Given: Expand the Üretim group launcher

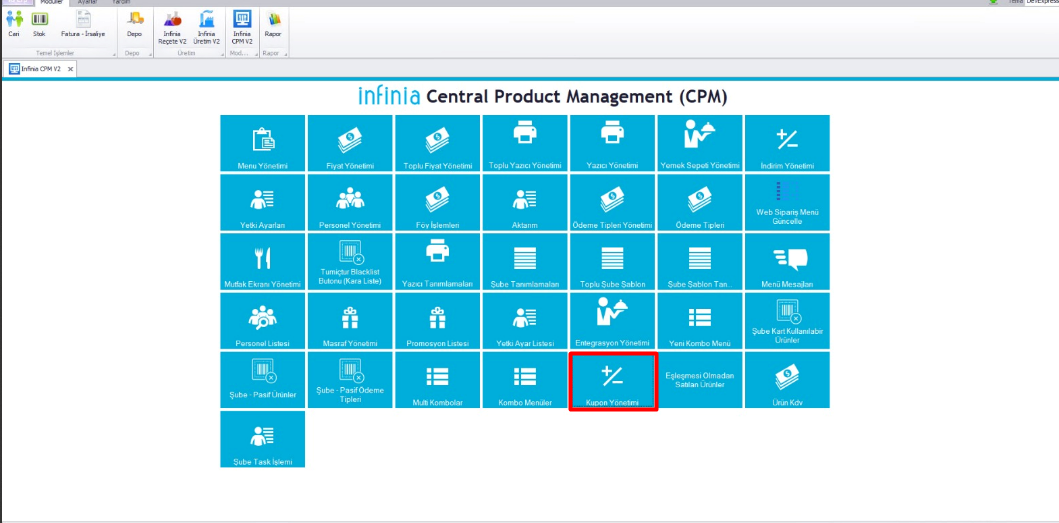Looking at the screenshot, I should click(222, 53).
